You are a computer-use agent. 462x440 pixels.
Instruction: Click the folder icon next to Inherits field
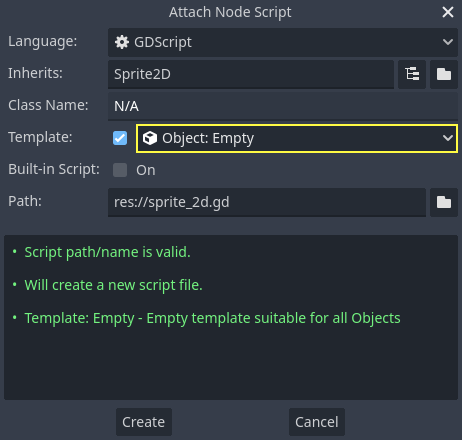[x=444, y=74]
